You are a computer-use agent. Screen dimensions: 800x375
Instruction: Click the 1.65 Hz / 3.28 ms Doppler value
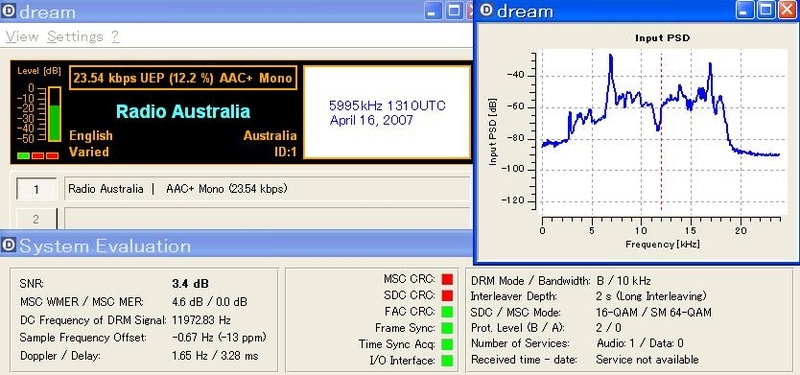(215, 356)
